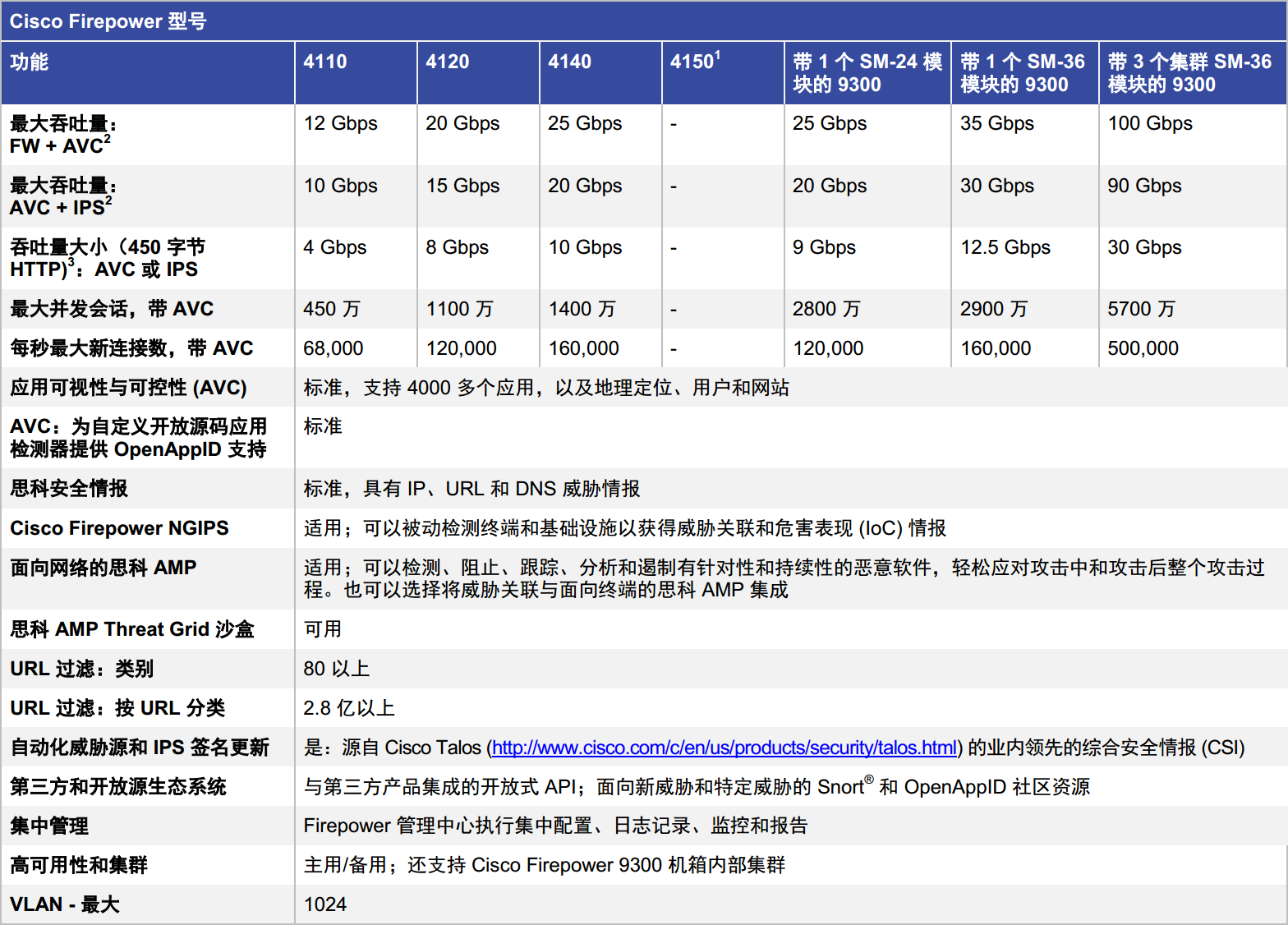
Task: Select the '1024' VLAN value
Action: [x=325, y=904]
